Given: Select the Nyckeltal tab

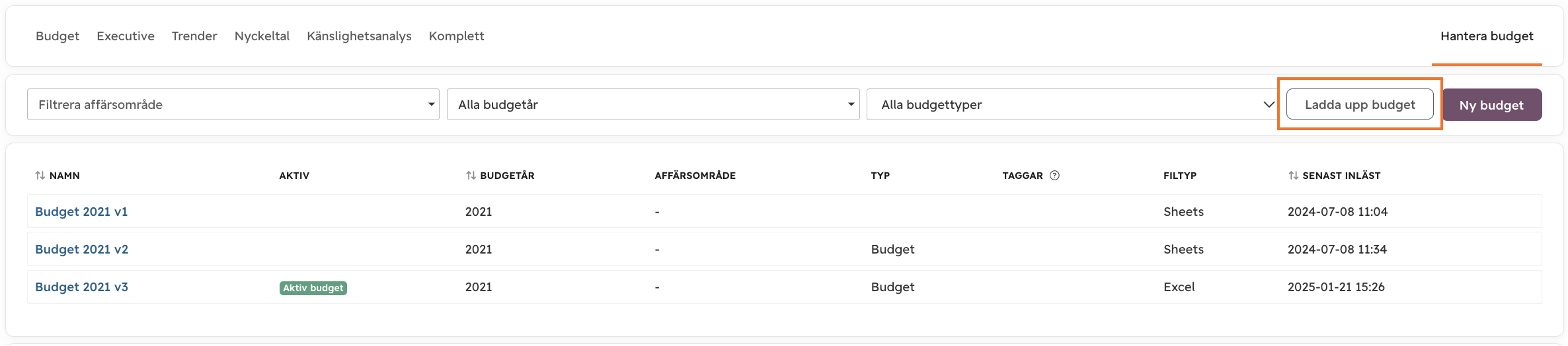Looking at the screenshot, I should [262, 36].
